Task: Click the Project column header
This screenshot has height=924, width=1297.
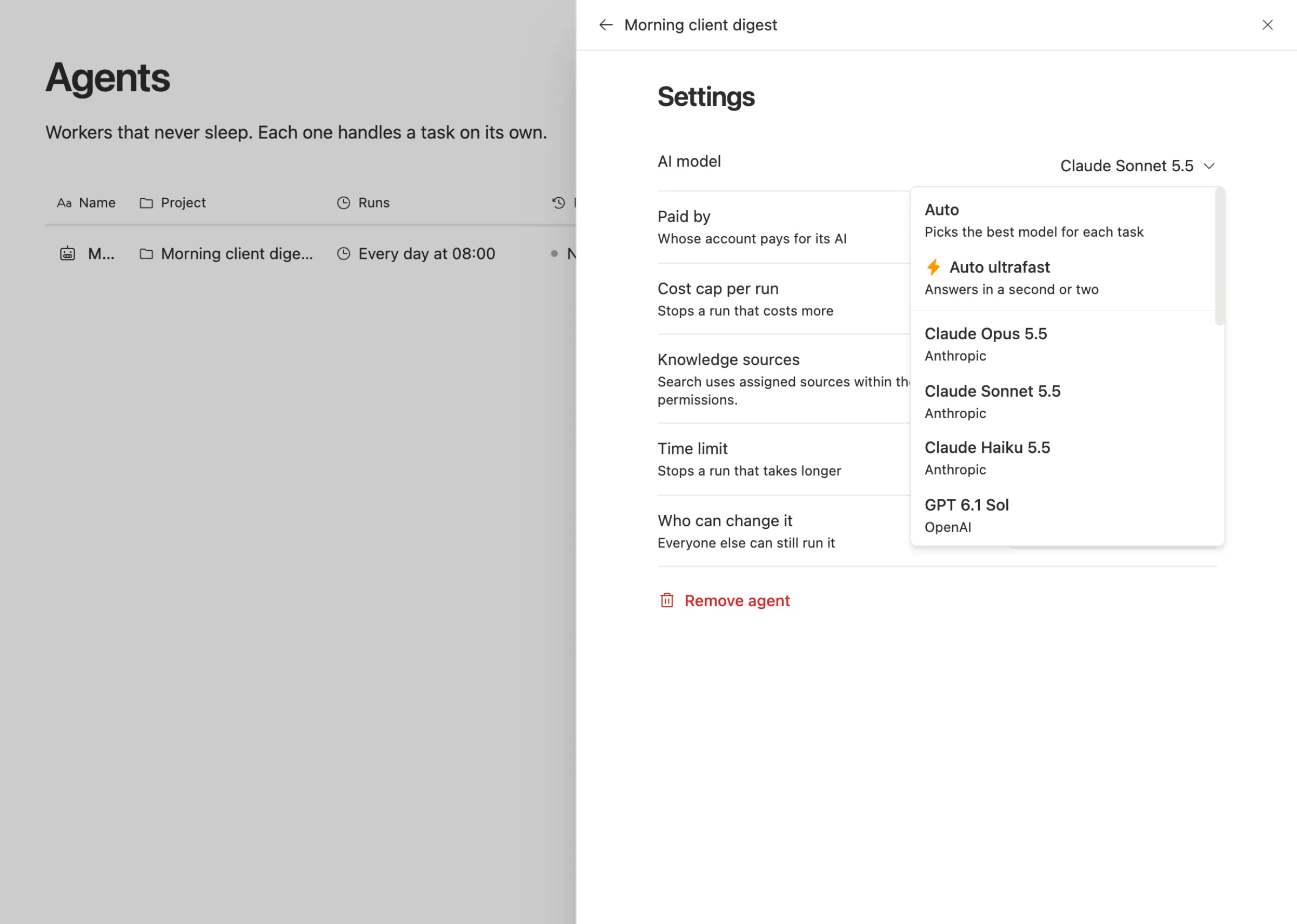Action: [x=172, y=203]
